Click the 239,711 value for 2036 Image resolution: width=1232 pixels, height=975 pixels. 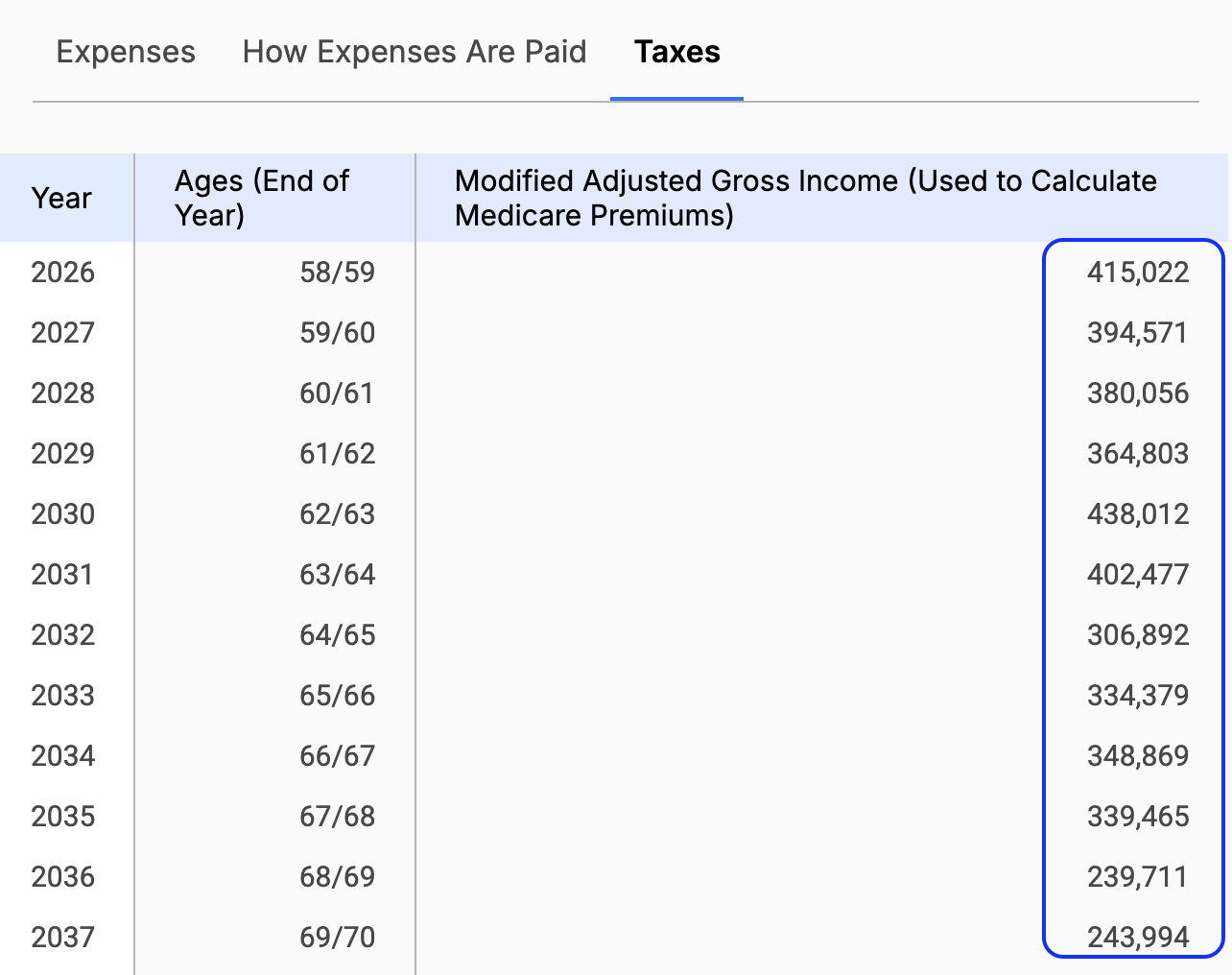click(1137, 877)
